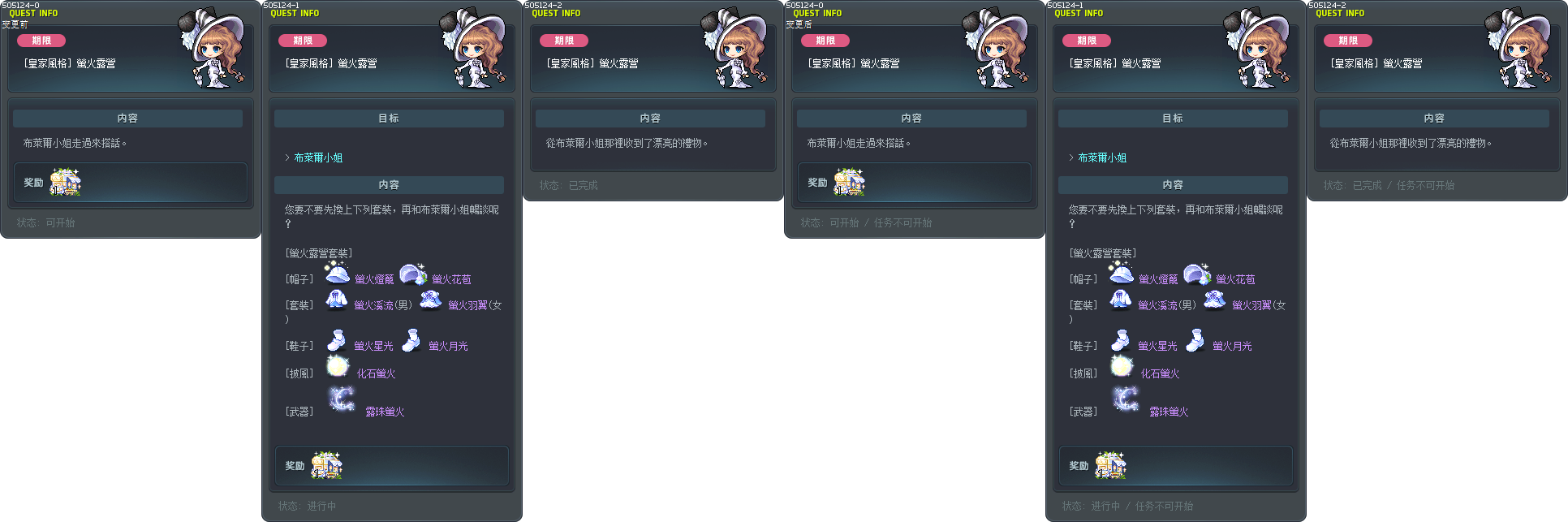Click the 目标 section header in the 进行中 panel
Screen dimensions: 1568x522
389,119
